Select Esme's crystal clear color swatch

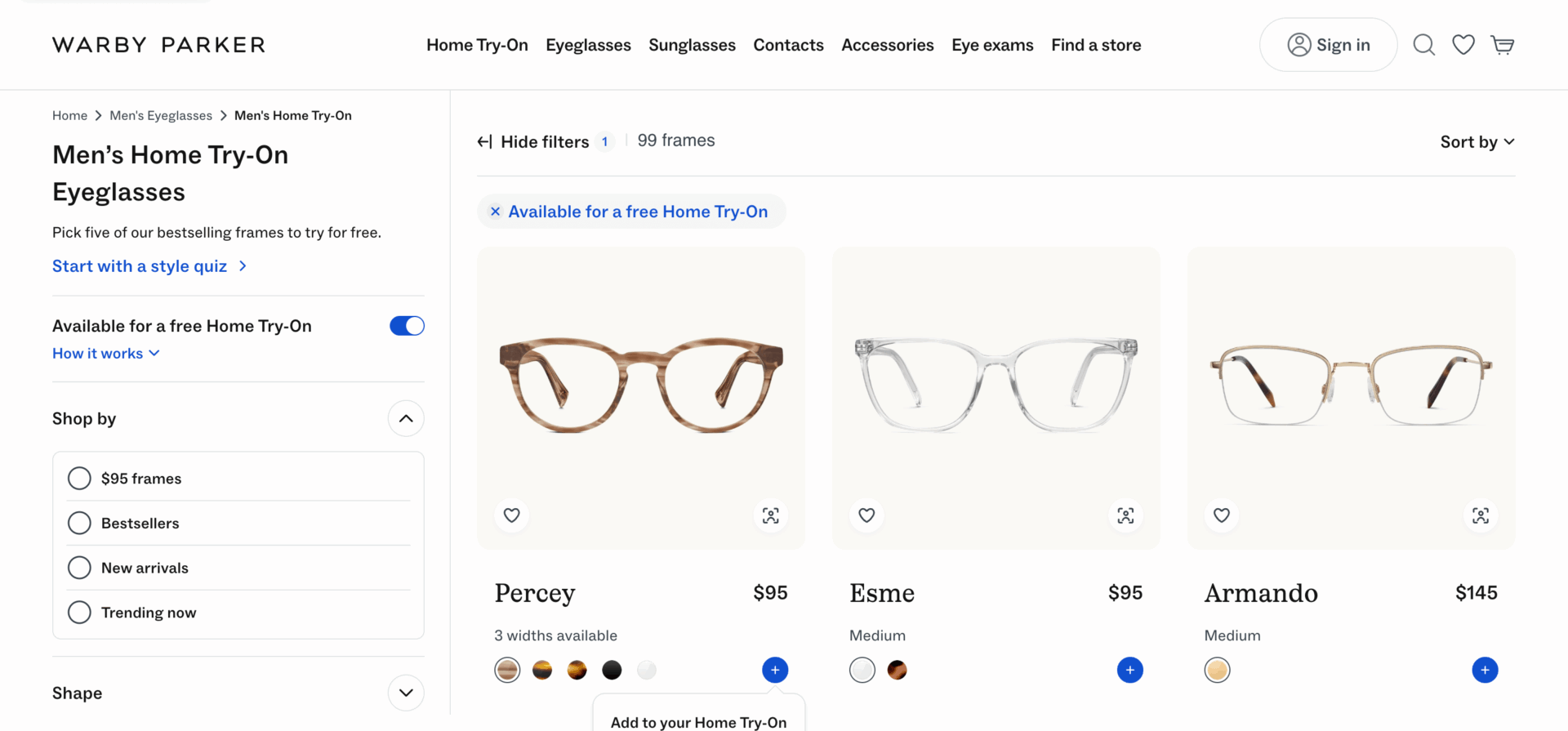[x=862, y=670]
